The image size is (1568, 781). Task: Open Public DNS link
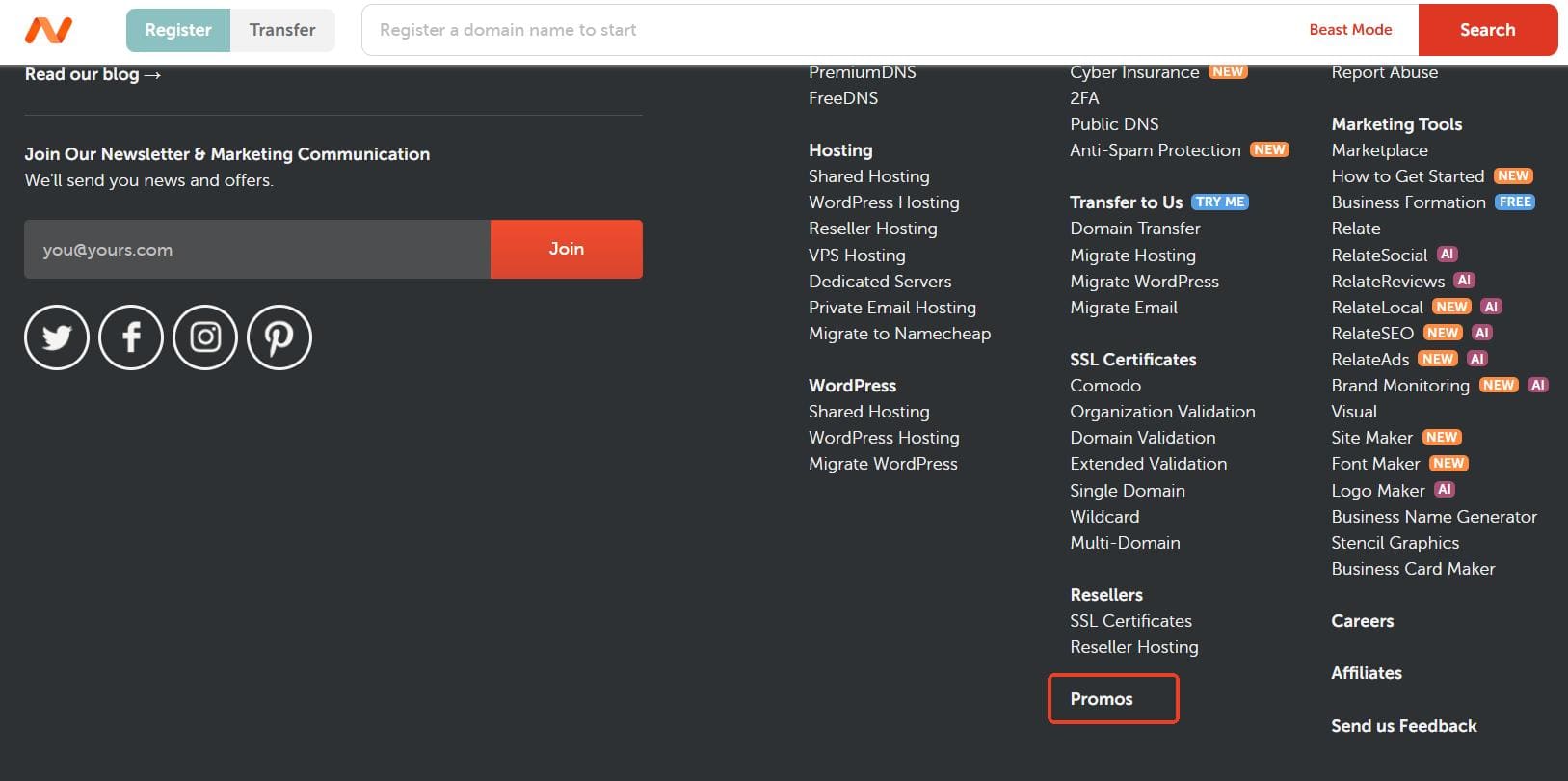[x=1114, y=124]
